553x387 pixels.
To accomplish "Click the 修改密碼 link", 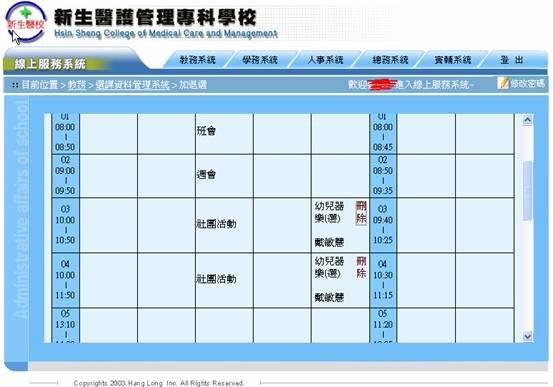I will (528, 84).
